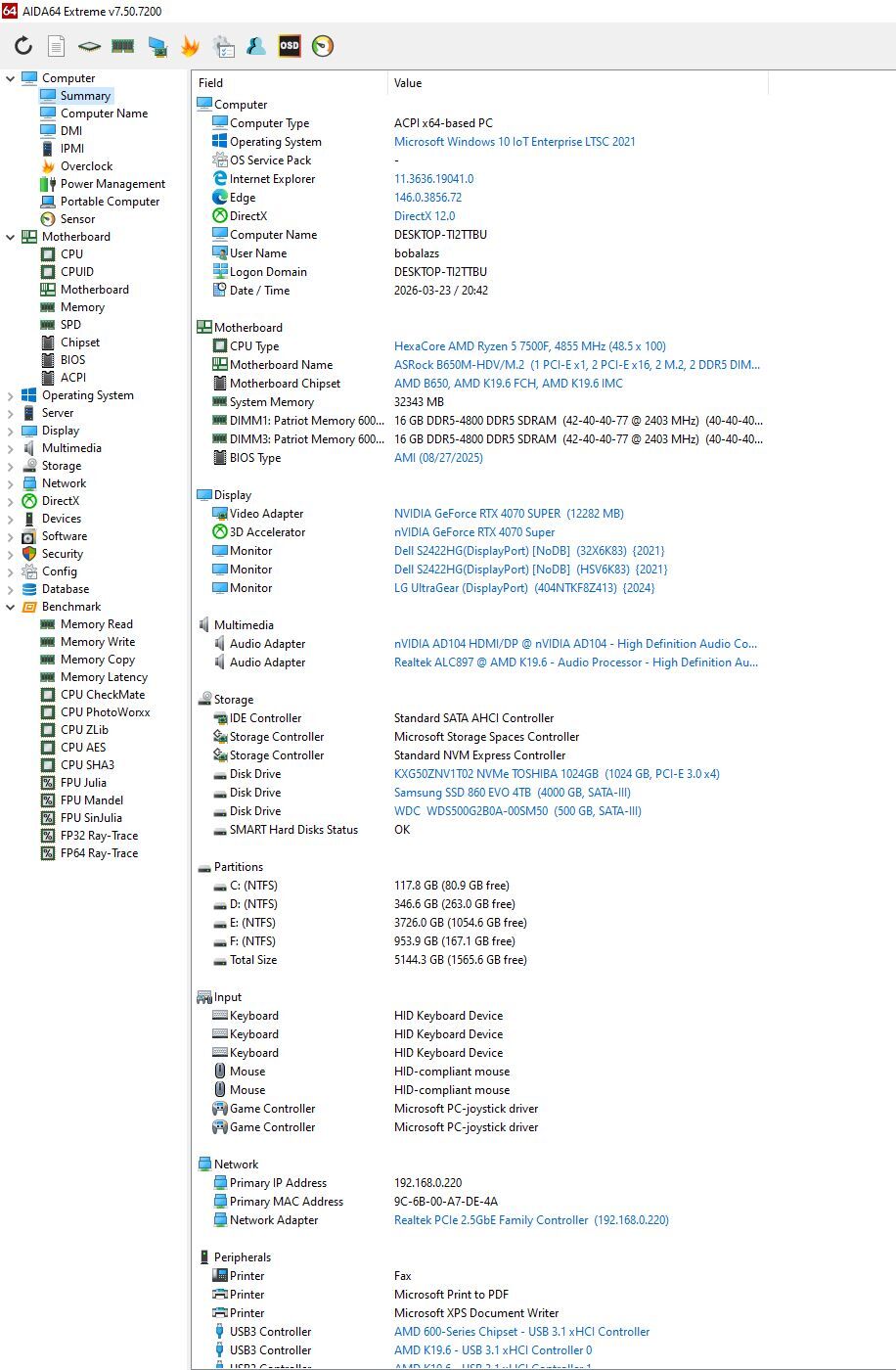
Task: Open NVIDIA GeForce RTX 4070 SUPER link
Action: (x=509, y=514)
